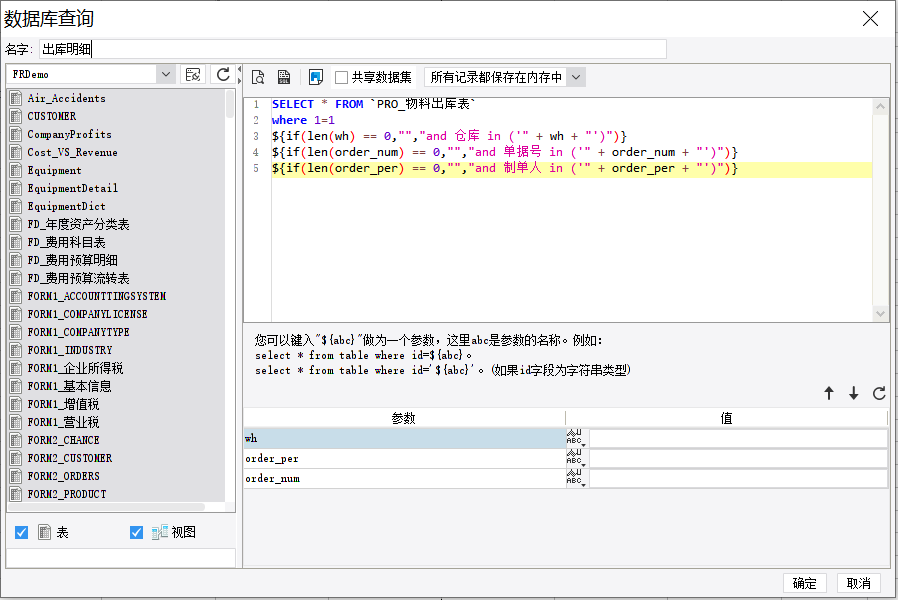Click the 名字 input field

[353, 49]
